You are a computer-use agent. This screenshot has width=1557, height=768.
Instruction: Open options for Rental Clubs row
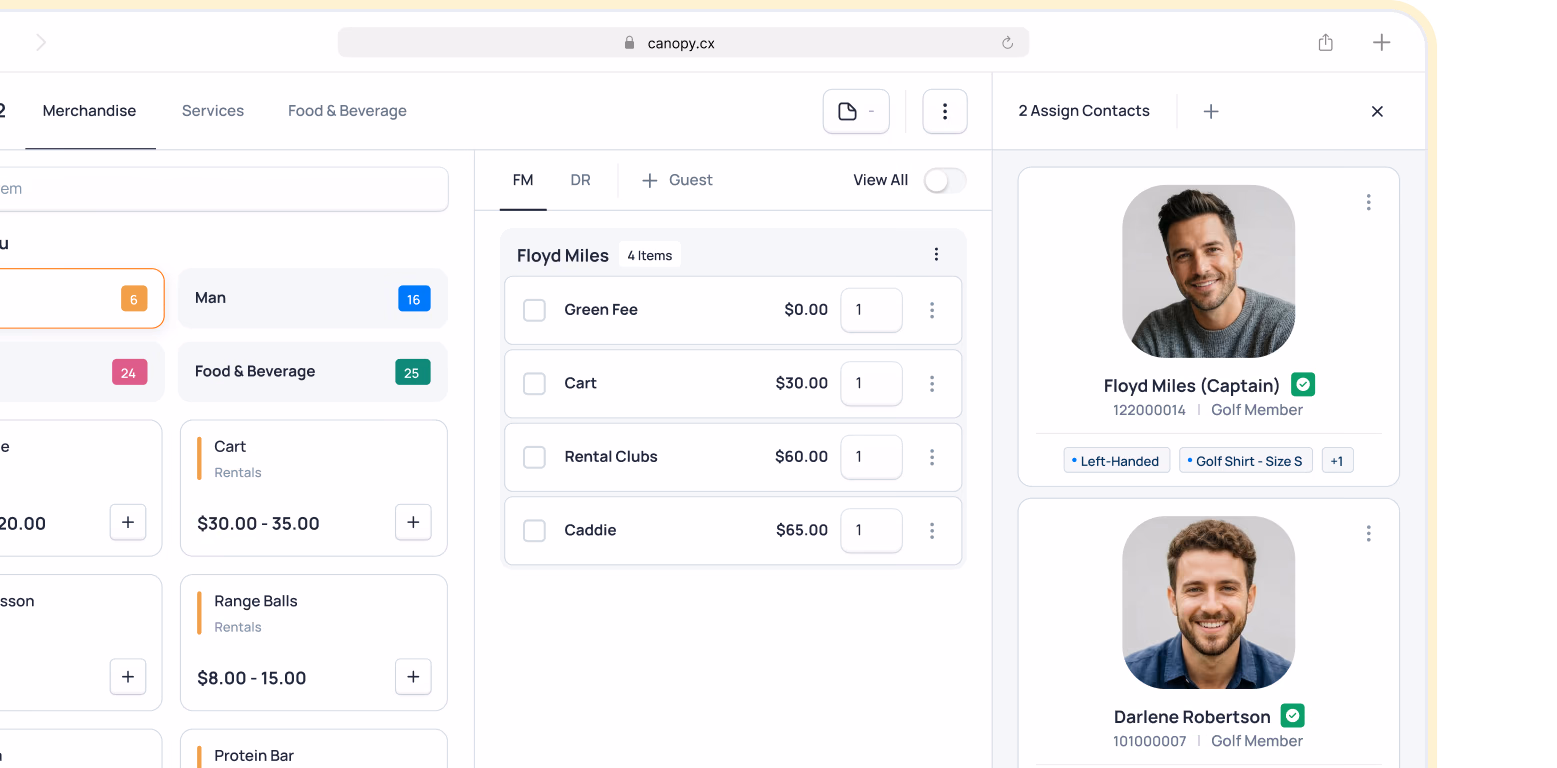pyautogui.click(x=932, y=457)
